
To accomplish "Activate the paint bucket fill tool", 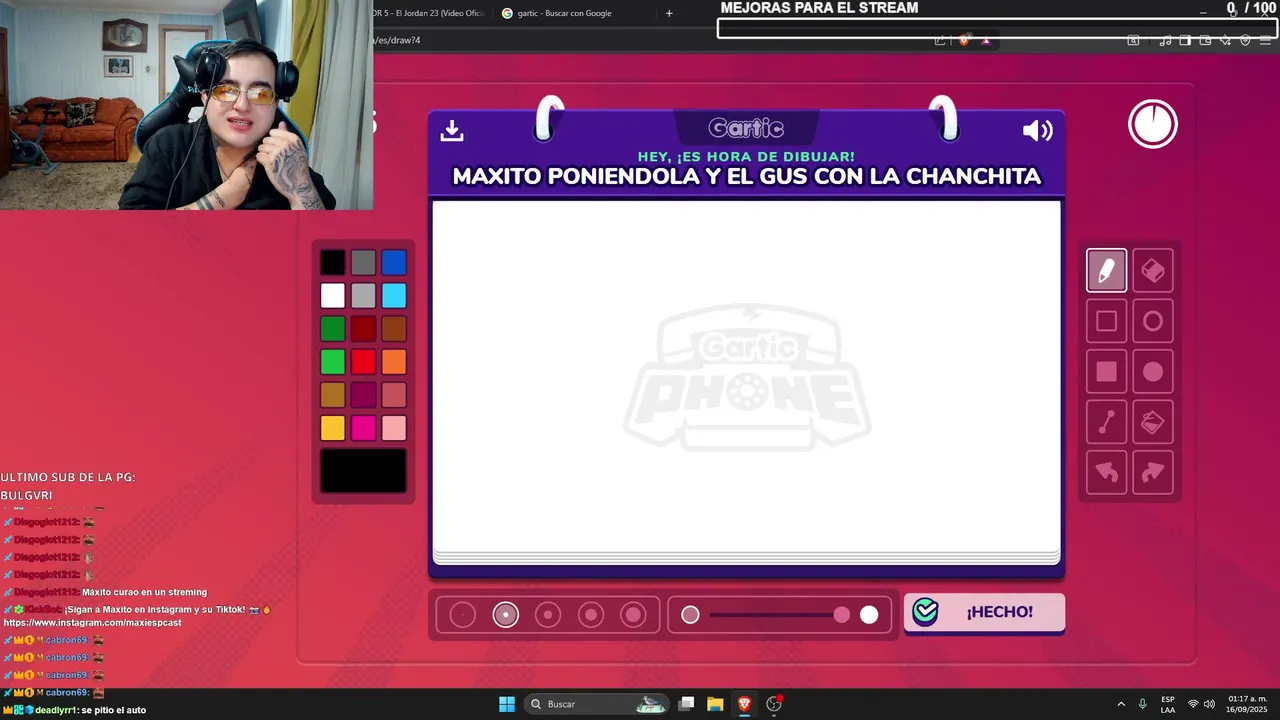I will coord(1153,422).
